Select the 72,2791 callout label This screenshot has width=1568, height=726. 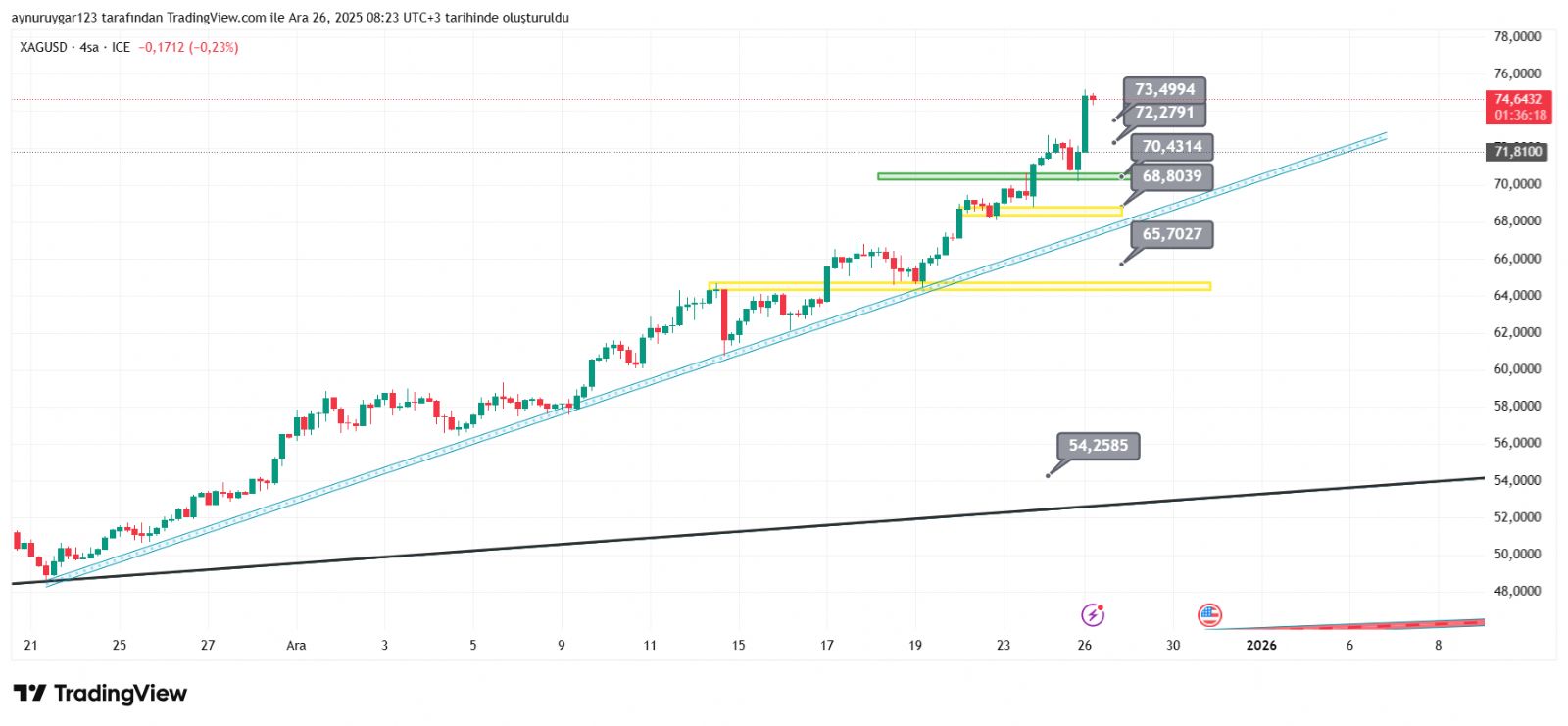click(x=1164, y=113)
